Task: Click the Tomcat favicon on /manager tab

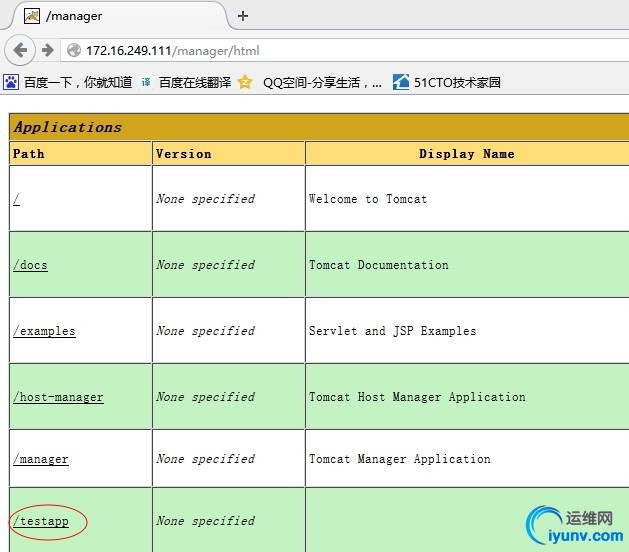Action: (32, 16)
